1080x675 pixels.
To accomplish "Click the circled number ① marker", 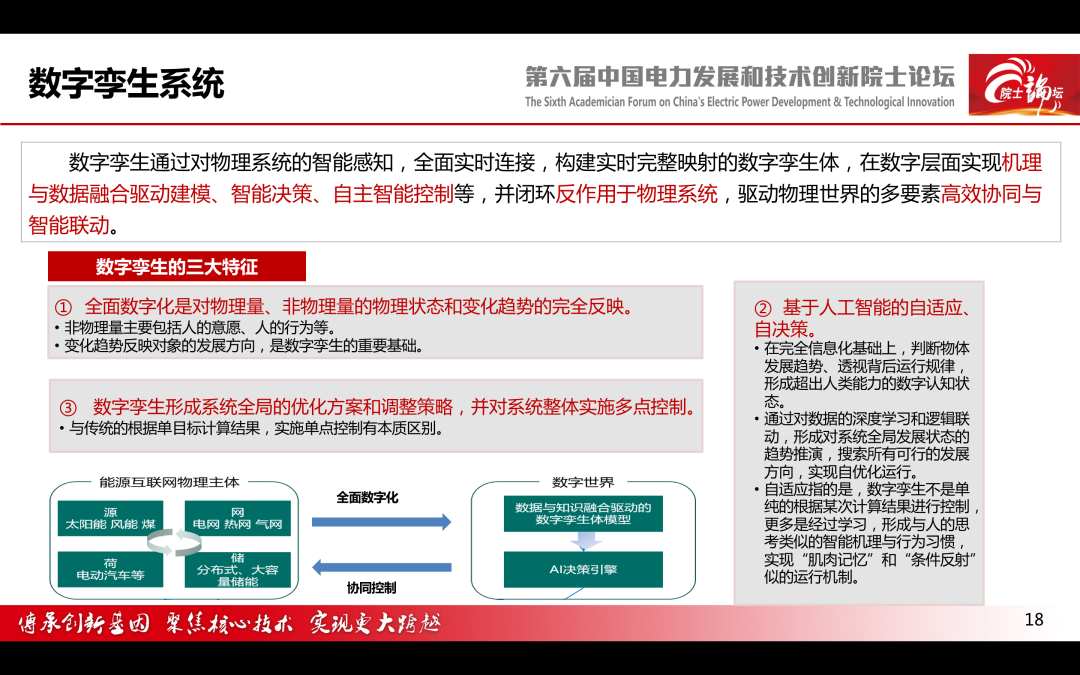I will (x=63, y=307).
